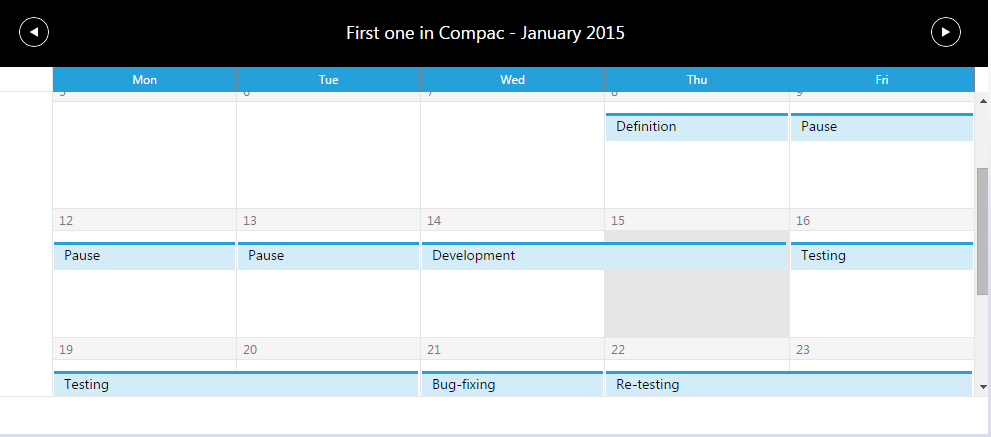
Task: Open the Testing event starting Monday 19
Action: (236, 384)
